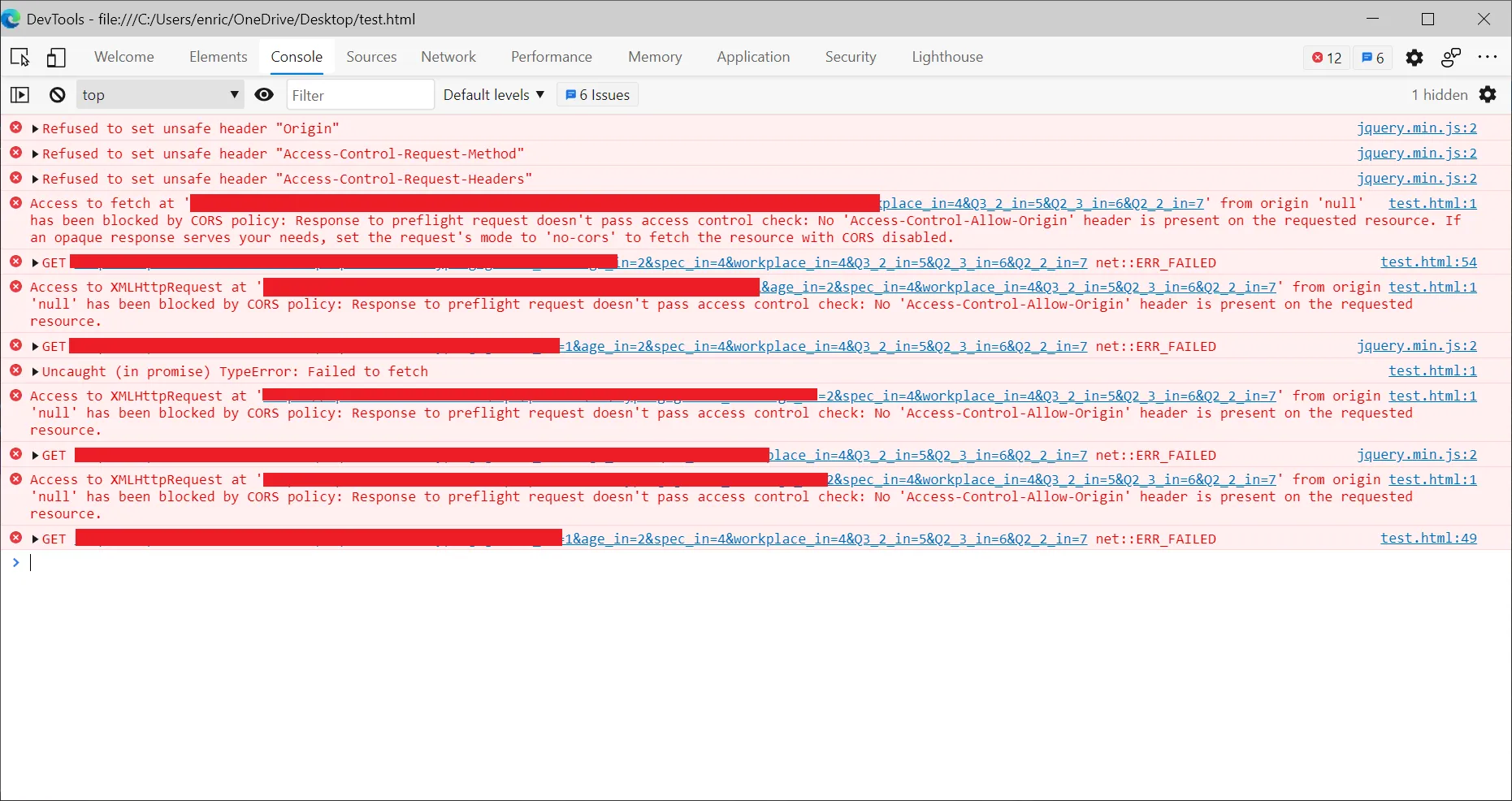Open the Lighthouse tab

click(x=947, y=57)
